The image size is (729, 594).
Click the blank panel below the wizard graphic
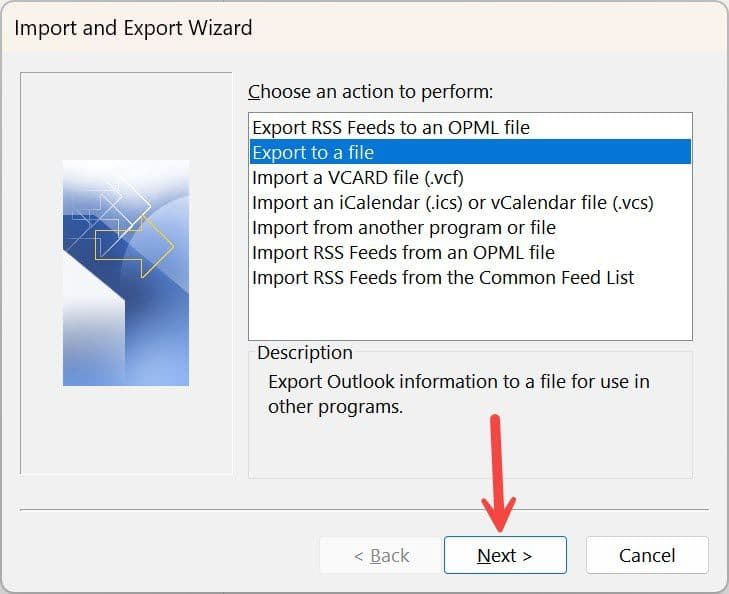126,430
